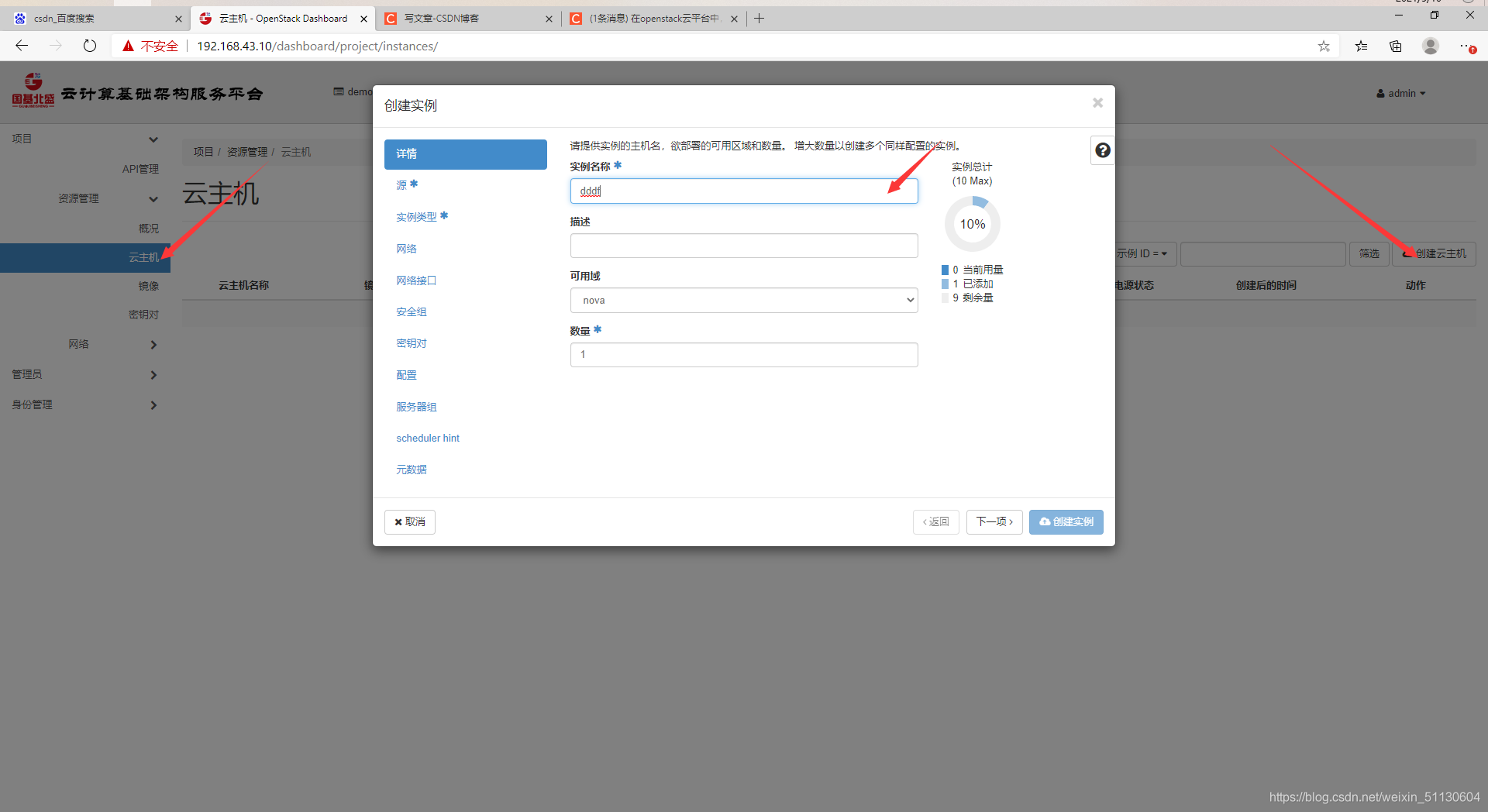Click the help question mark icon

point(1103,150)
